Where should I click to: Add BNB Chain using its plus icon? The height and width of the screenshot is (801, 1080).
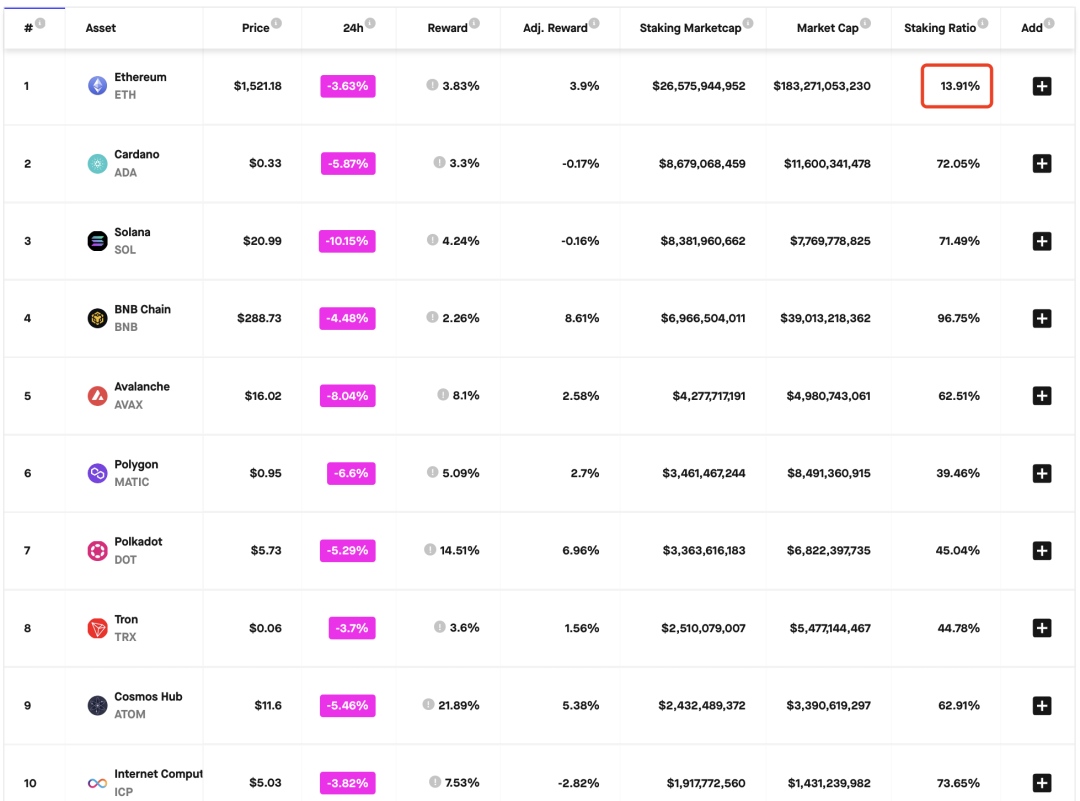pyautogui.click(x=1041, y=318)
